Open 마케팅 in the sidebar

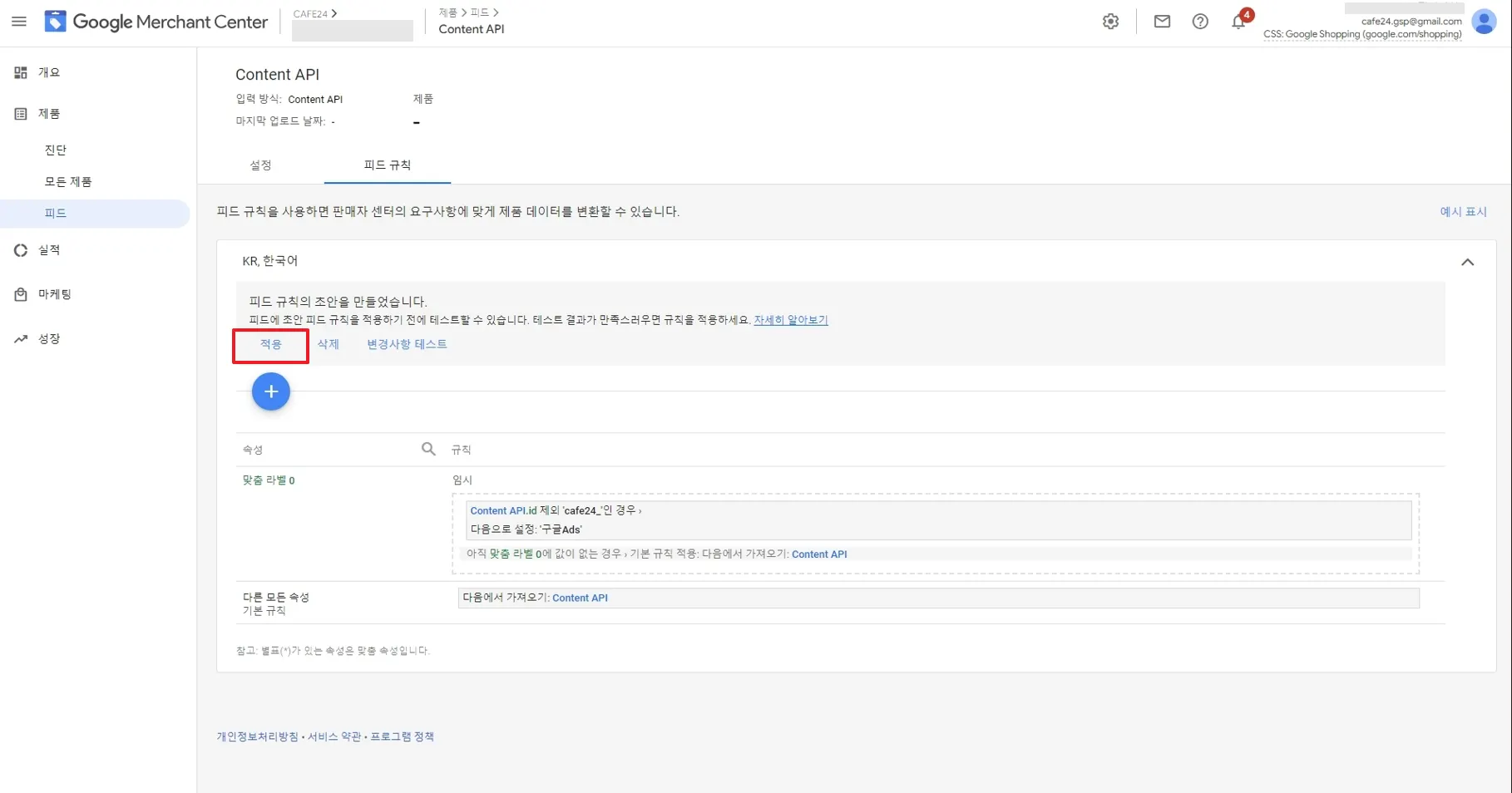point(55,294)
